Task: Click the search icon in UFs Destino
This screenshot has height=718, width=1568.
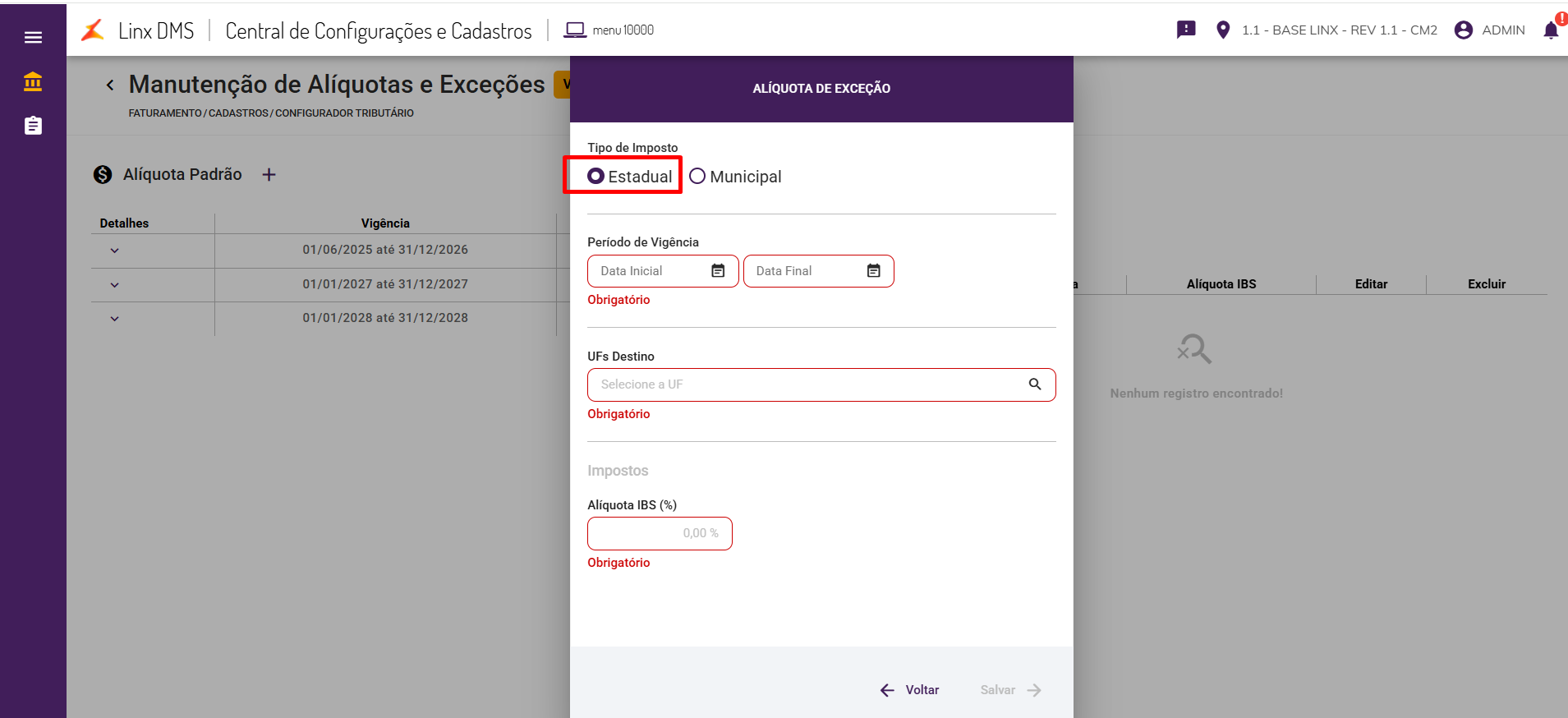Action: click(1035, 384)
